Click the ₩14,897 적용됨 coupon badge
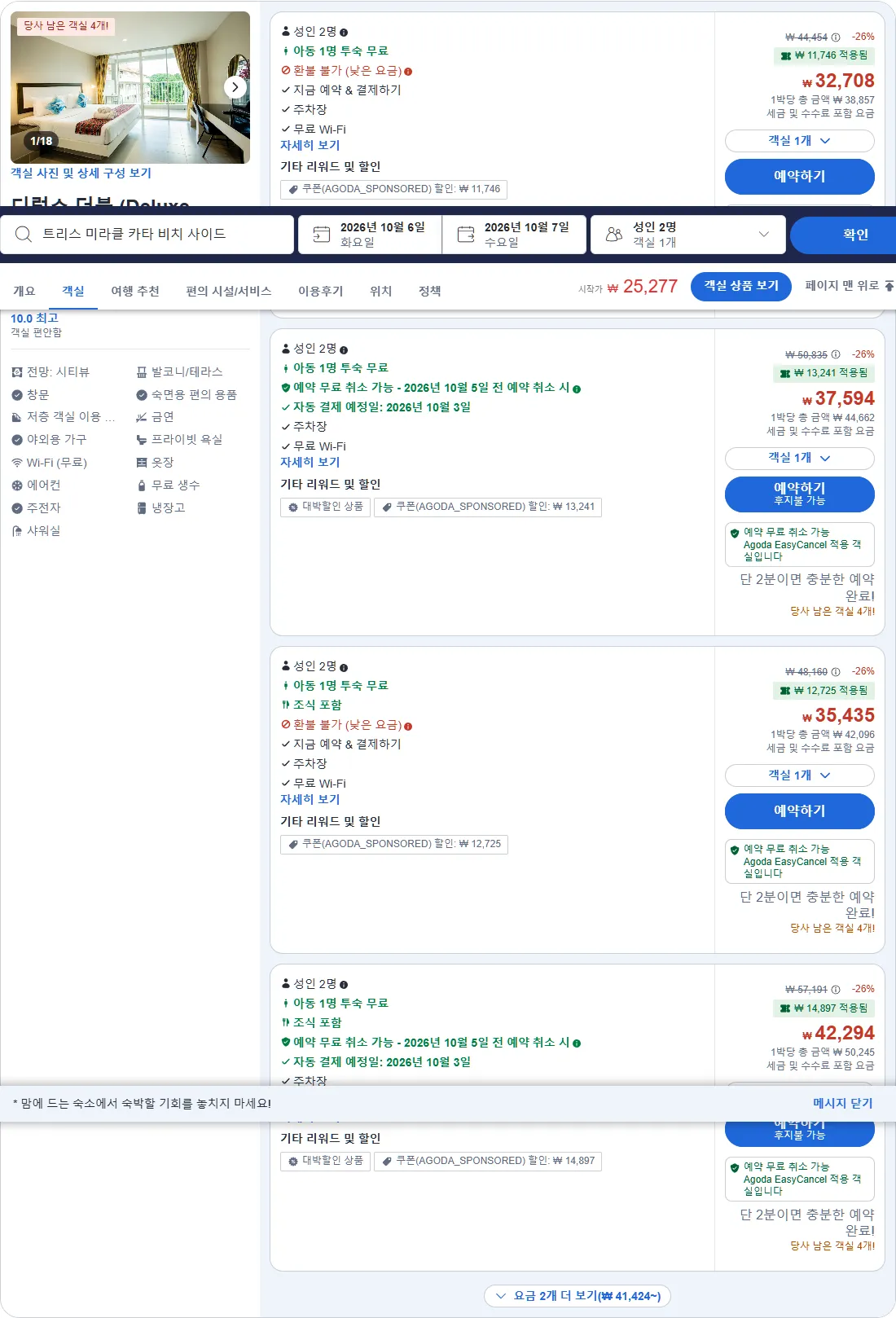896x1318 pixels. (x=824, y=1008)
